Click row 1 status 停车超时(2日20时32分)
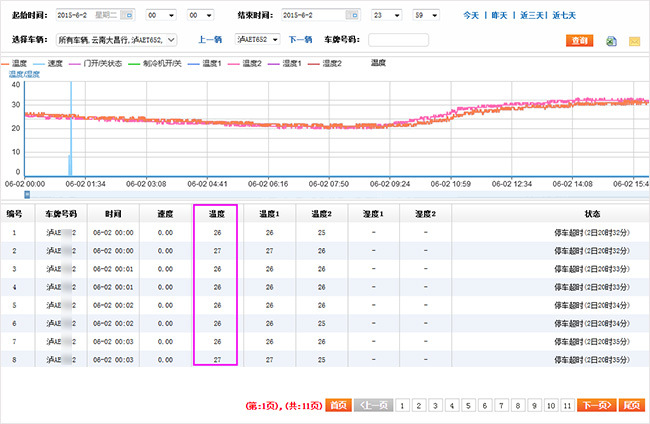The width and height of the screenshot is (650, 424). tap(592, 233)
